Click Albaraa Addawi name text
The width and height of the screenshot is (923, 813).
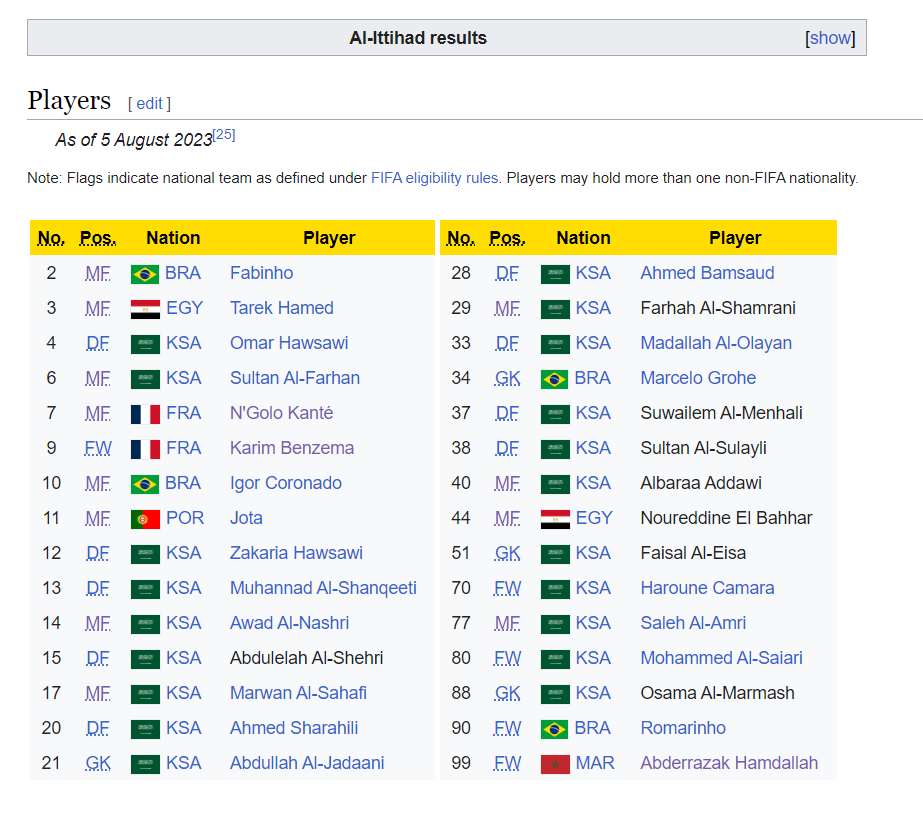point(701,483)
